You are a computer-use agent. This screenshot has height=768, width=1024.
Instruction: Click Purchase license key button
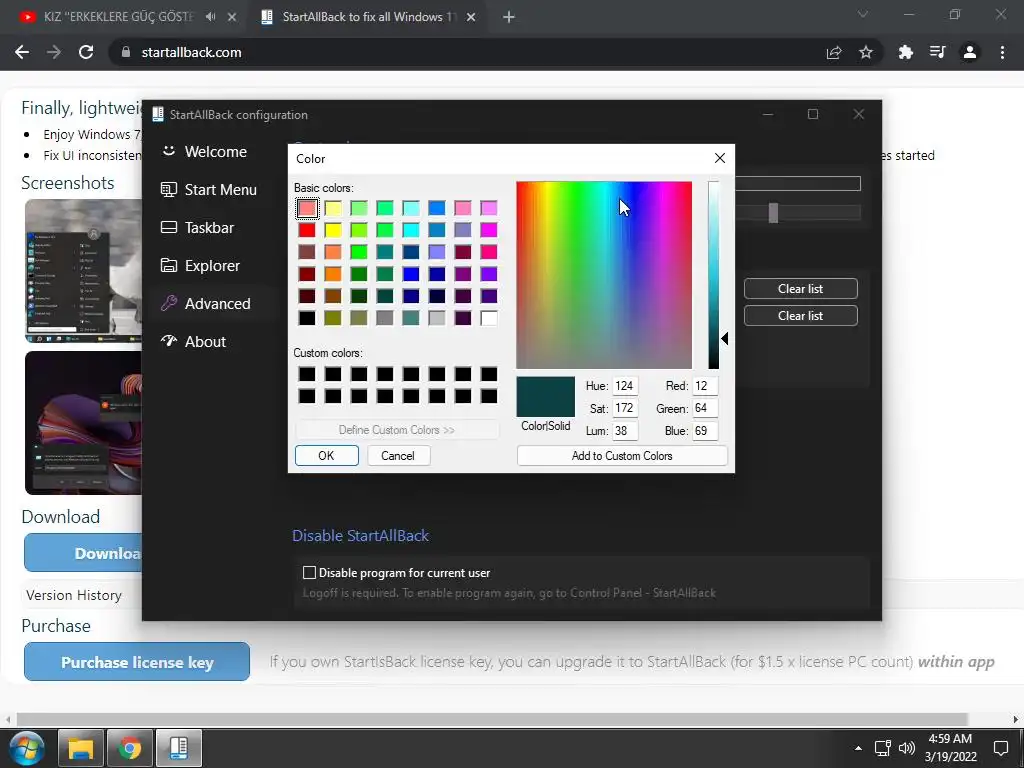pos(137,662)
